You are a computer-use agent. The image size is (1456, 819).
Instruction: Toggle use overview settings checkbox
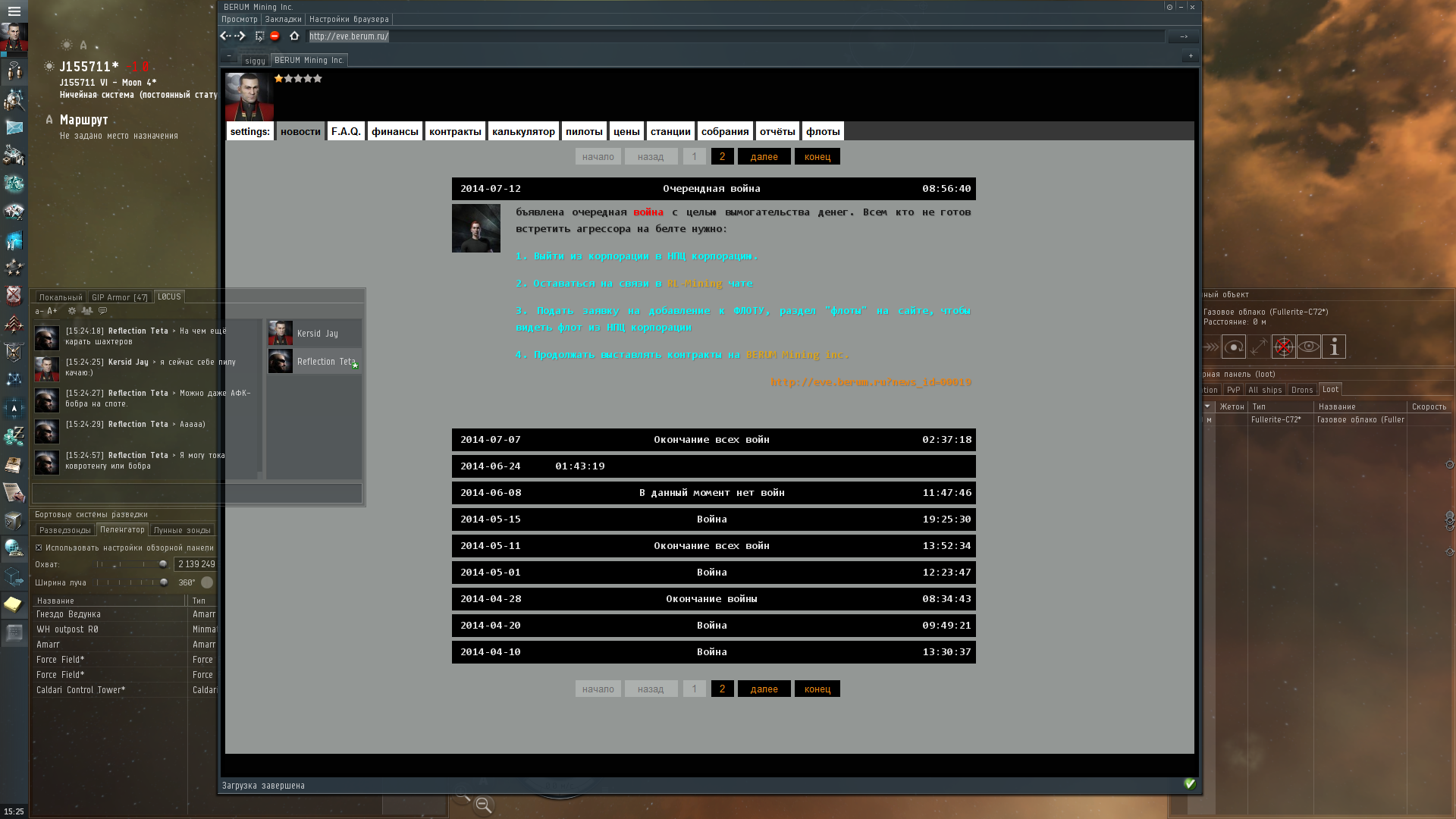coord(39,548)
